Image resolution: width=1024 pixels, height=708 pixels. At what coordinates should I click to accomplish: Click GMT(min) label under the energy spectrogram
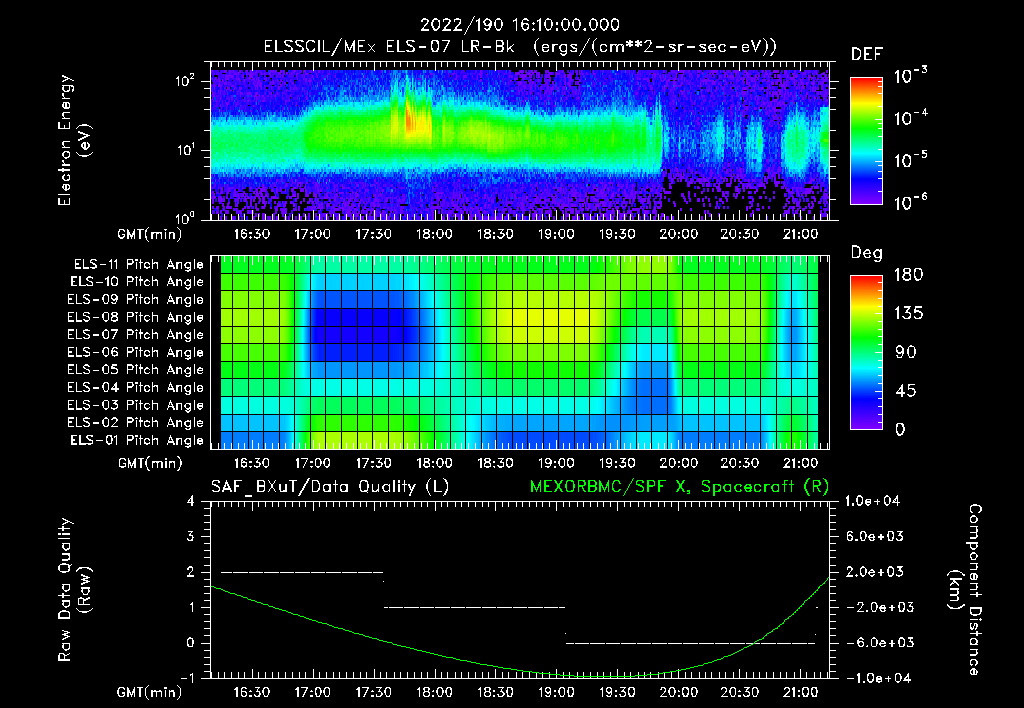150,234
